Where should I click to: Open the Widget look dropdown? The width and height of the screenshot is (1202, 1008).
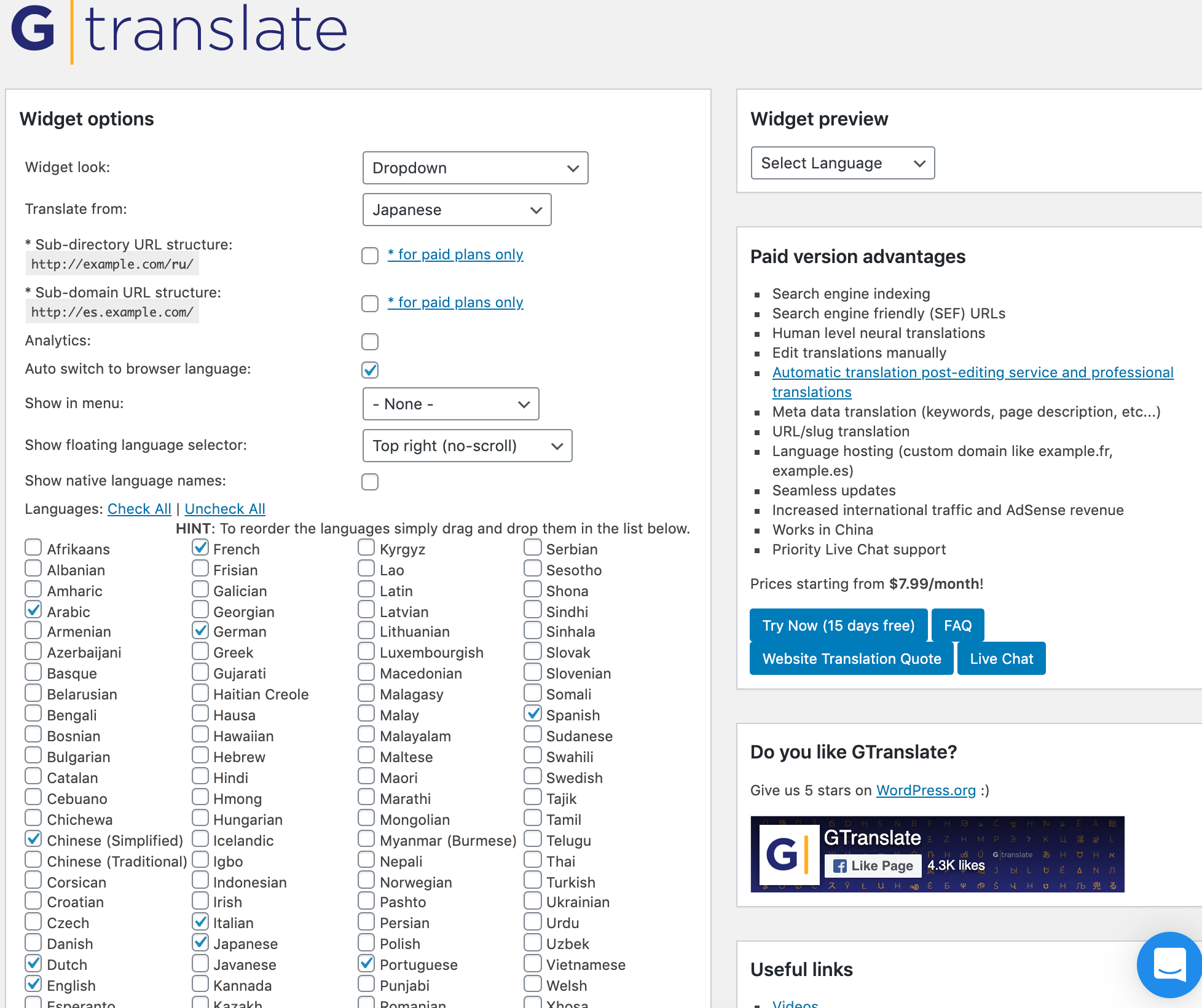point(475,168)
